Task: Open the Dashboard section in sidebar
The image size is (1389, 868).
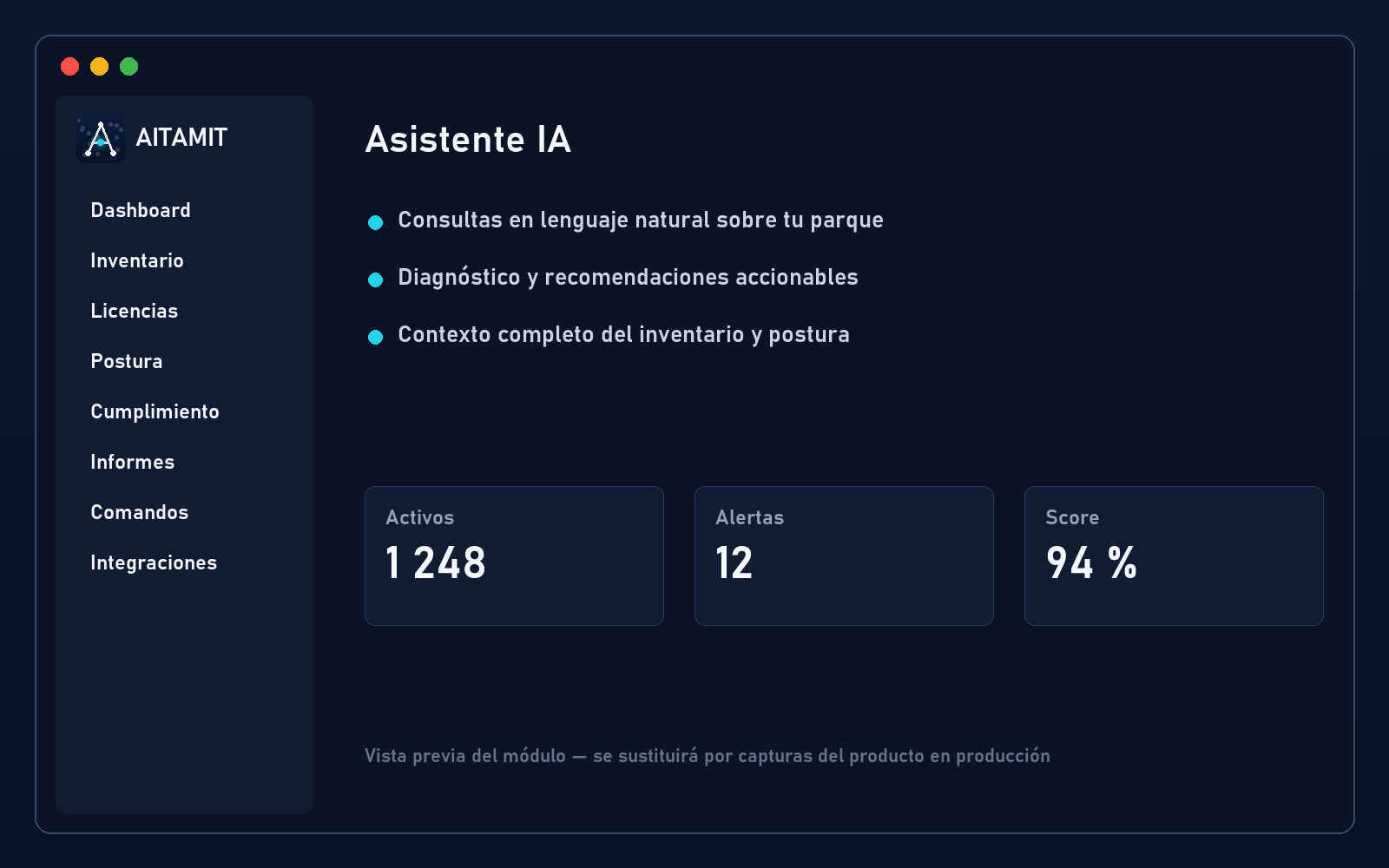Action: (141, 211)
